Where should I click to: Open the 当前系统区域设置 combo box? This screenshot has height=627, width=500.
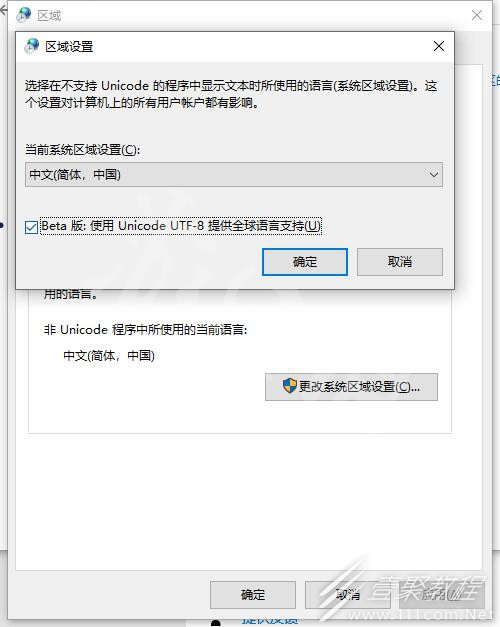[234, 174]
